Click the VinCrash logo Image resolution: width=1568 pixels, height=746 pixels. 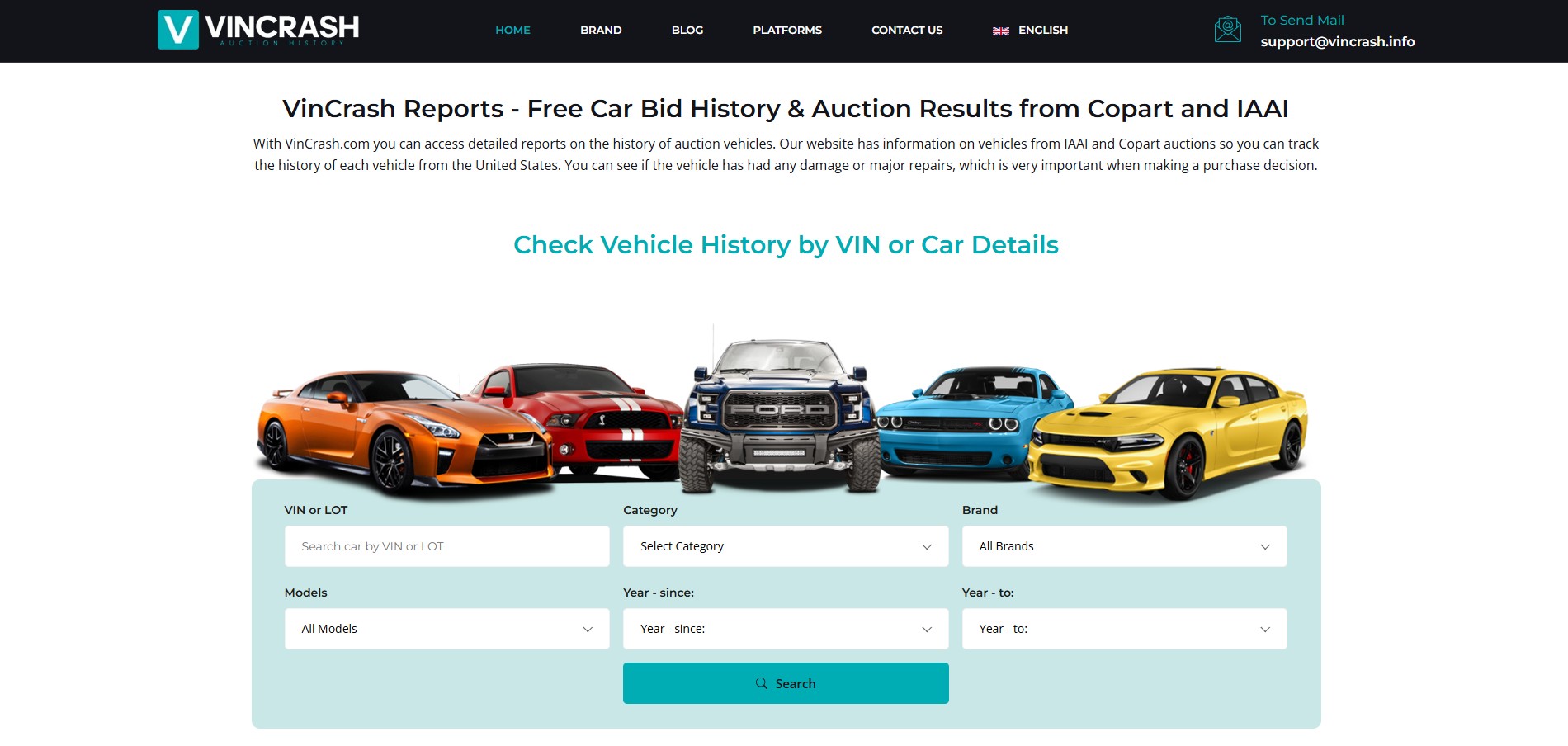(258, 30)
